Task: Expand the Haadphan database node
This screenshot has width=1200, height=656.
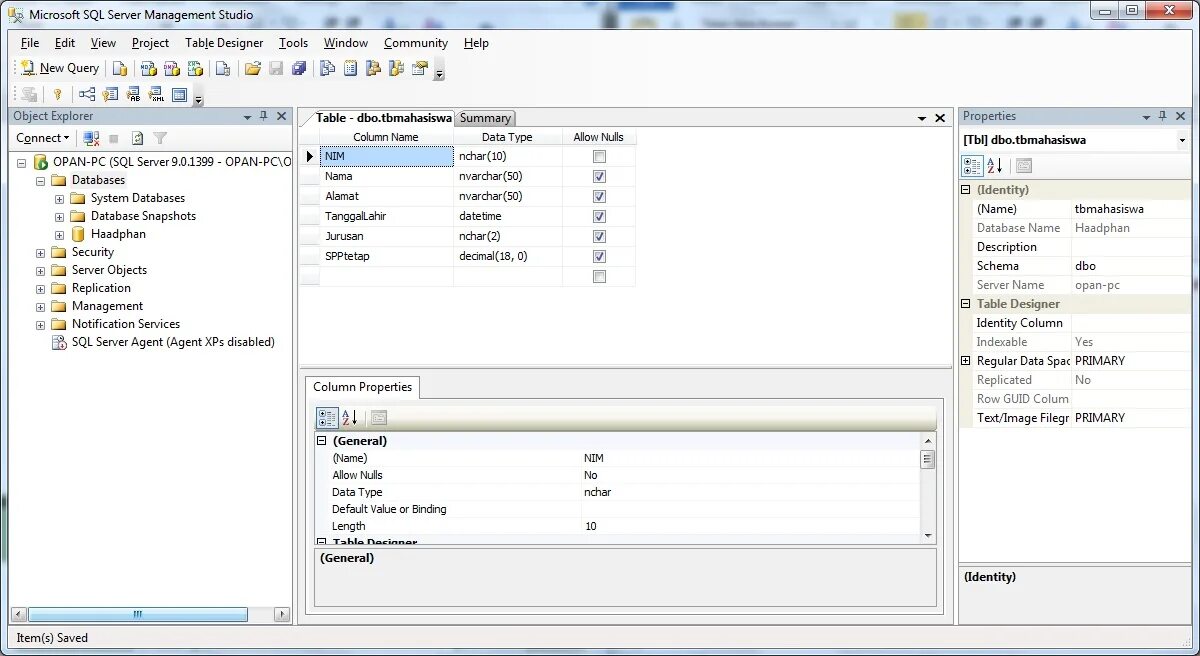Action: [x=59, y=235]
